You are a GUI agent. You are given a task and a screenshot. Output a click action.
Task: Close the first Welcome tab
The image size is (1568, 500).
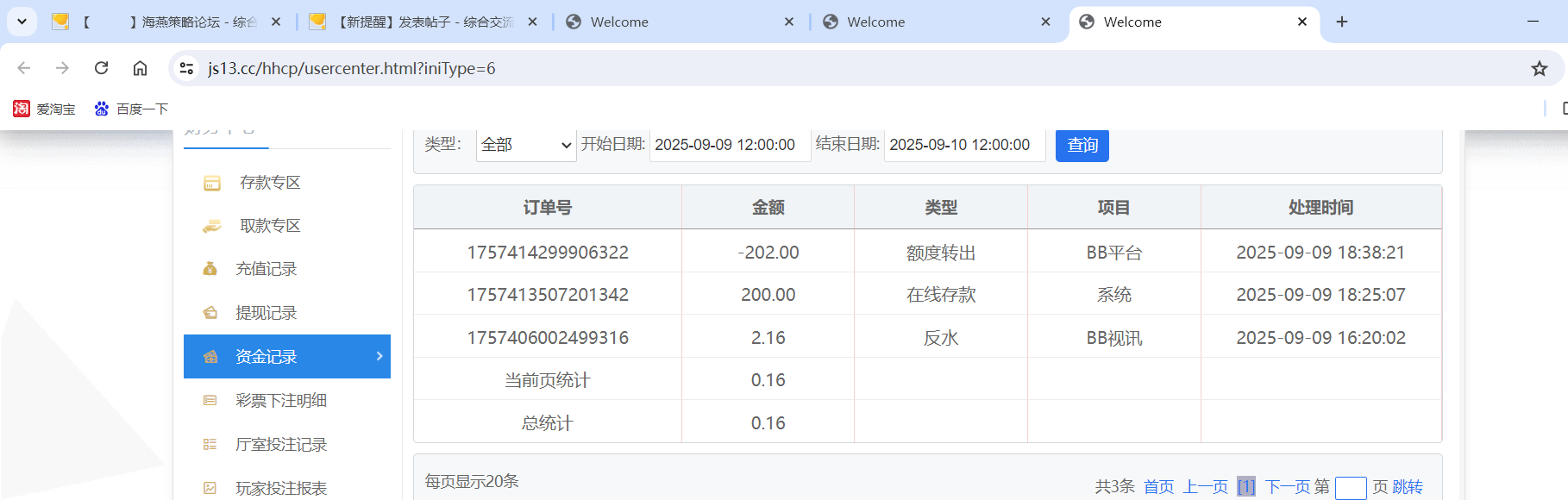click(x=789, y=22)
